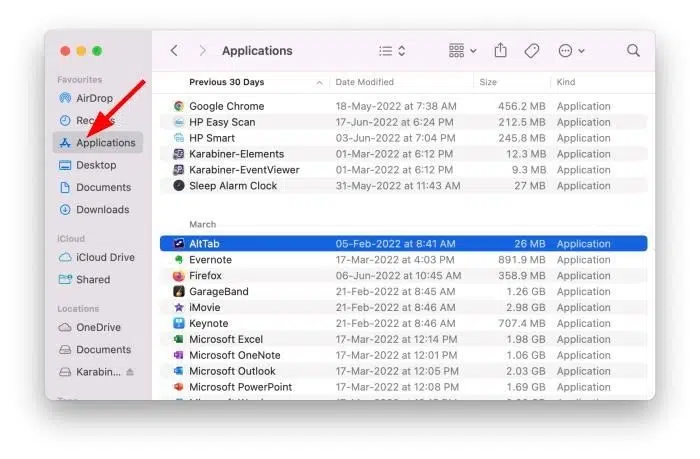Image resolution: width=700 pixels, height=459 pixels.
Task: Click Keynote's 707.4 MB size value
Action: [x=522, y=323]
